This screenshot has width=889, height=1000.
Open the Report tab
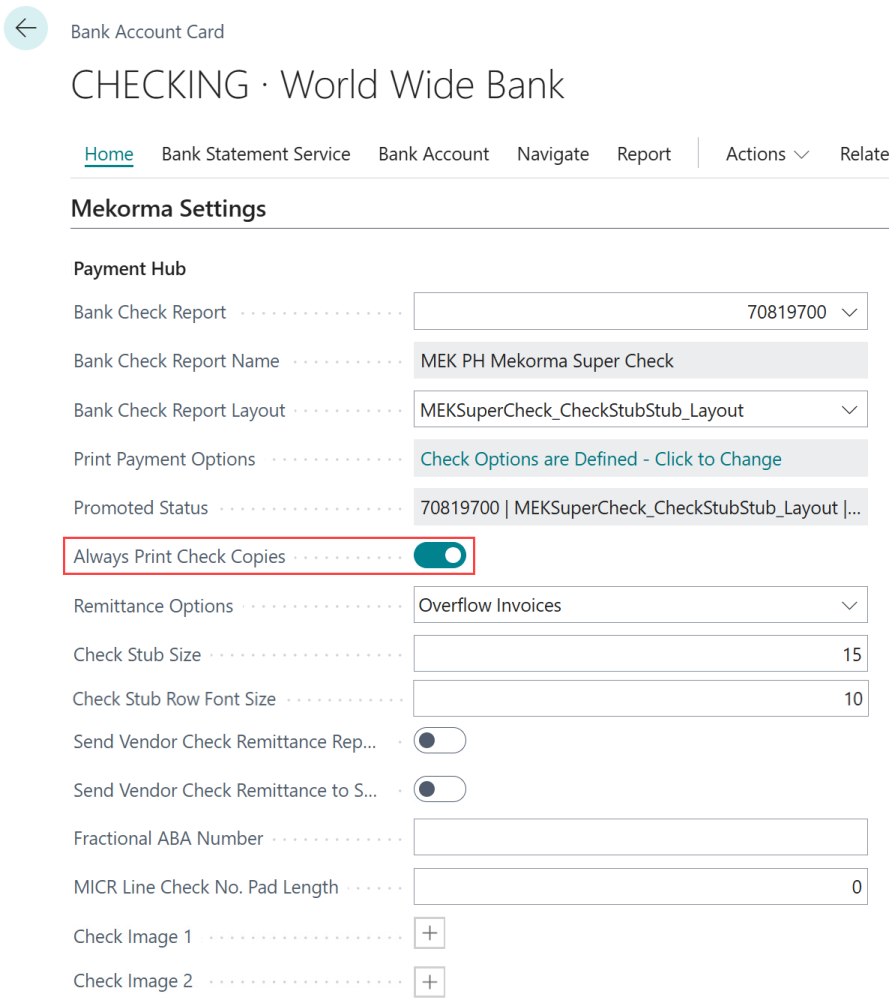(644, 154)
